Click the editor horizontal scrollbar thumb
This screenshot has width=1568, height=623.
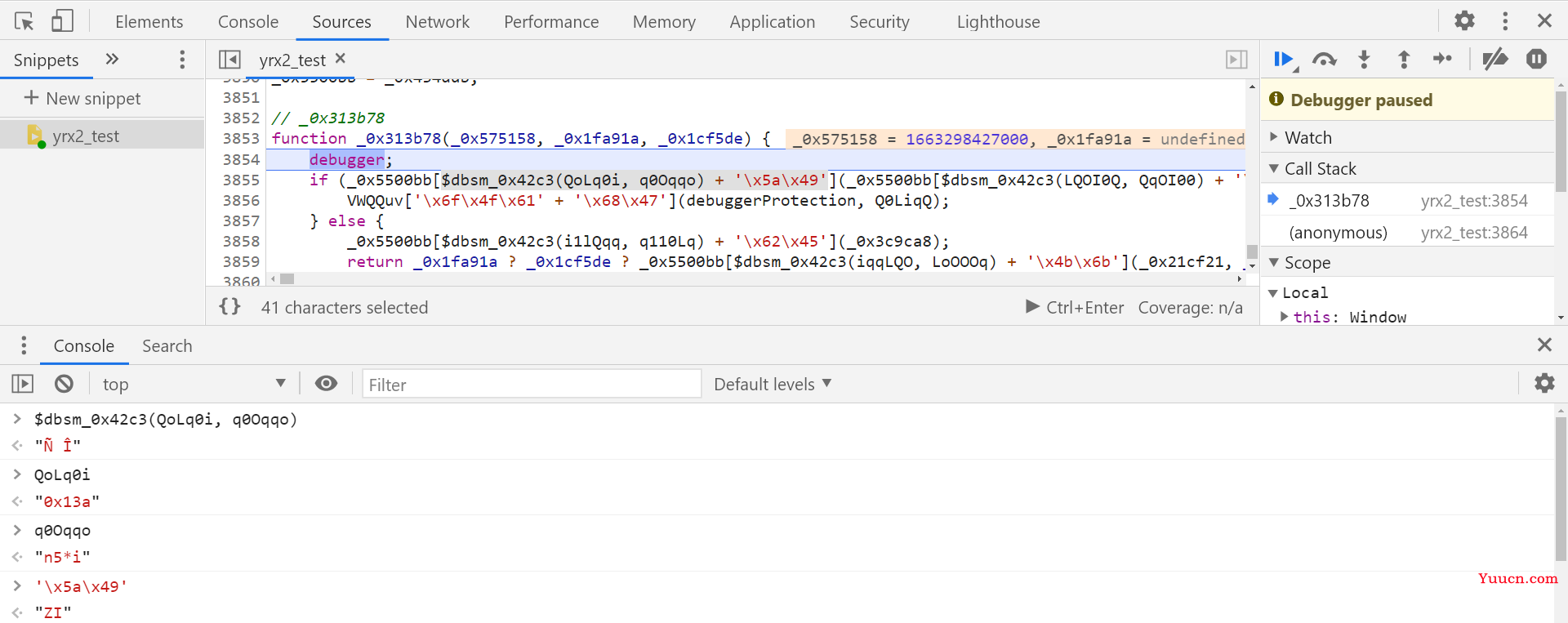coord(287,278)
